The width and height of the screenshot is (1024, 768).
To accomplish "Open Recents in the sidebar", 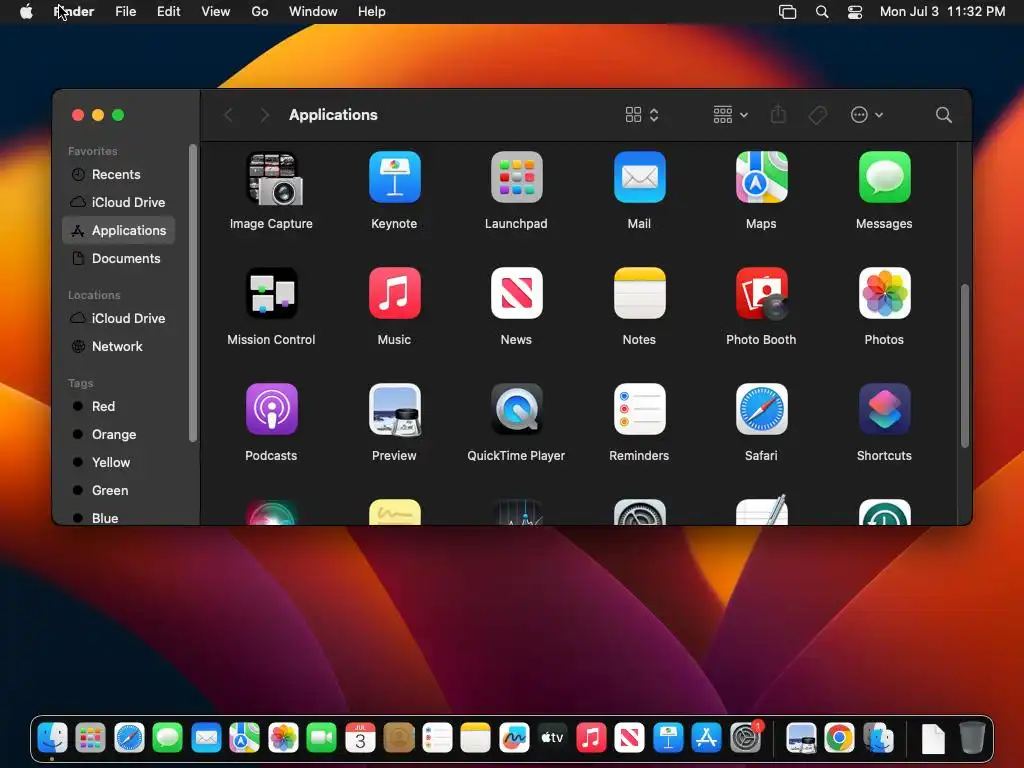I will (x=118, y=174).
